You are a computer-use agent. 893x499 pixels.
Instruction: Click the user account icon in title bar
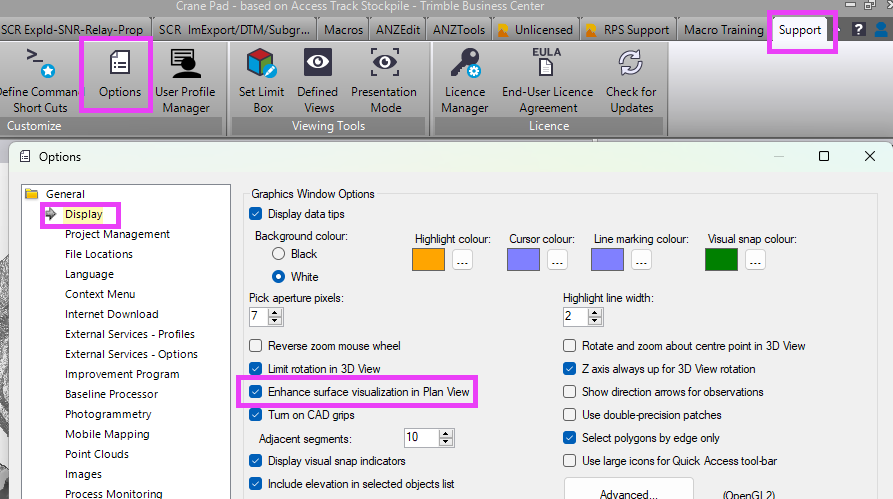click(882, 29)
